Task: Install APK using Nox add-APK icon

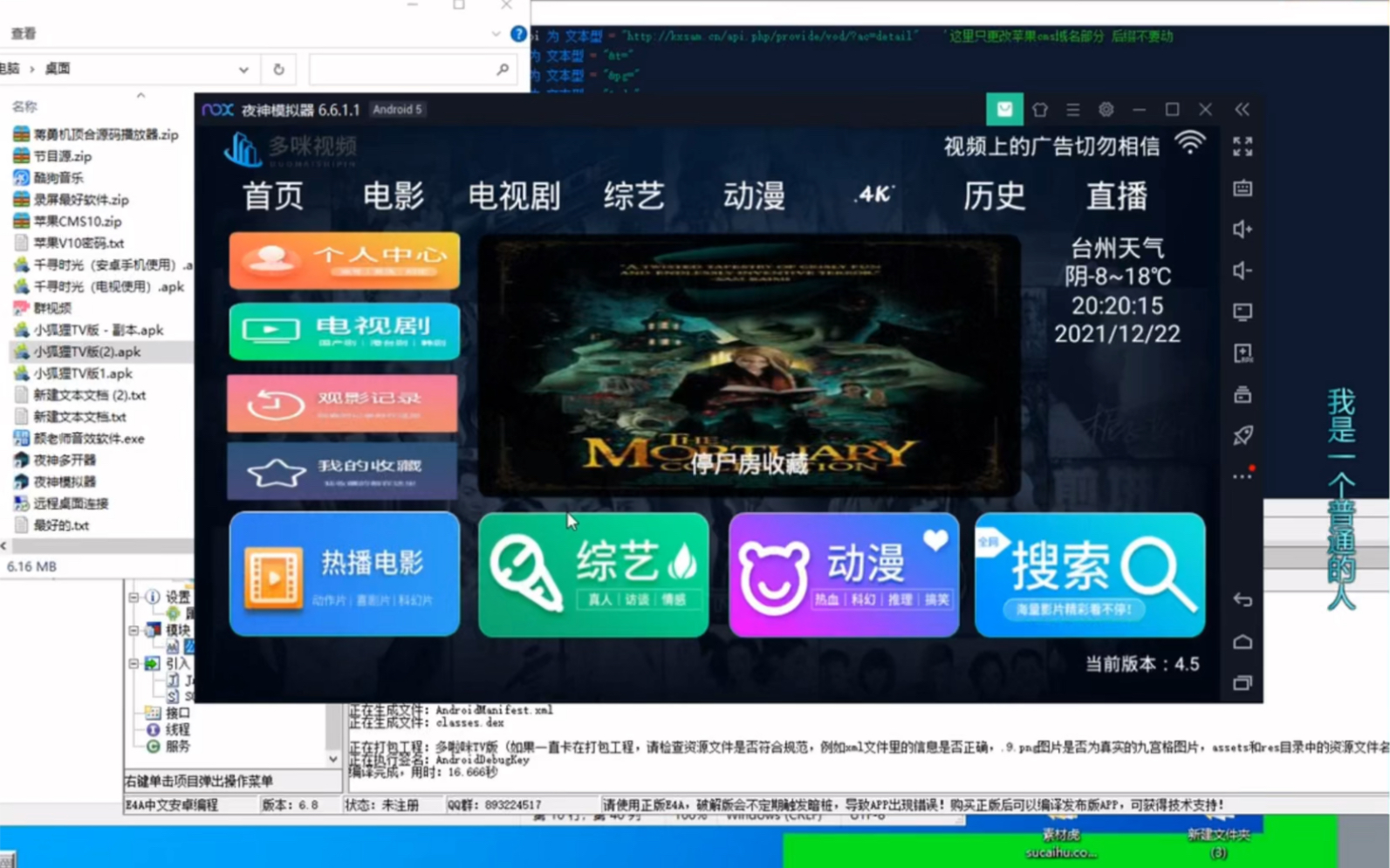Action: pyautogui.click(x=1243, y=352)
